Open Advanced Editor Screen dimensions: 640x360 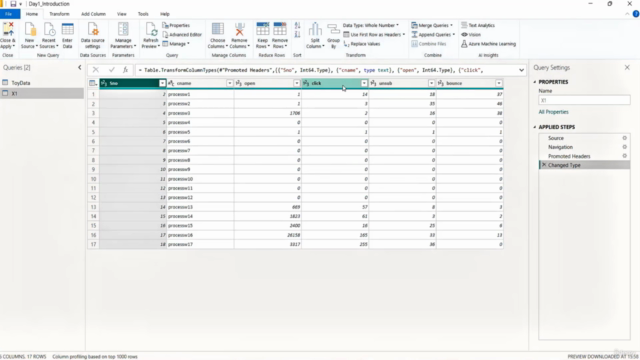click(182, 35)
